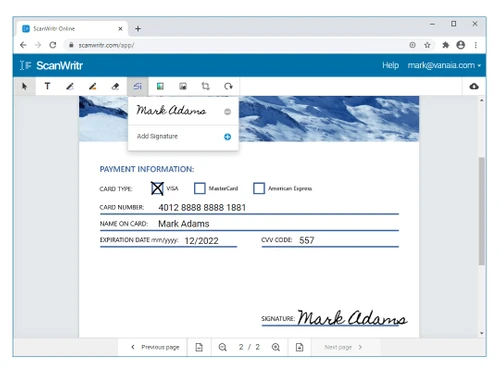This screenshot has height=375, width=500.
Task: Select the arrow pointer tool
Action: tap(24, 87)
